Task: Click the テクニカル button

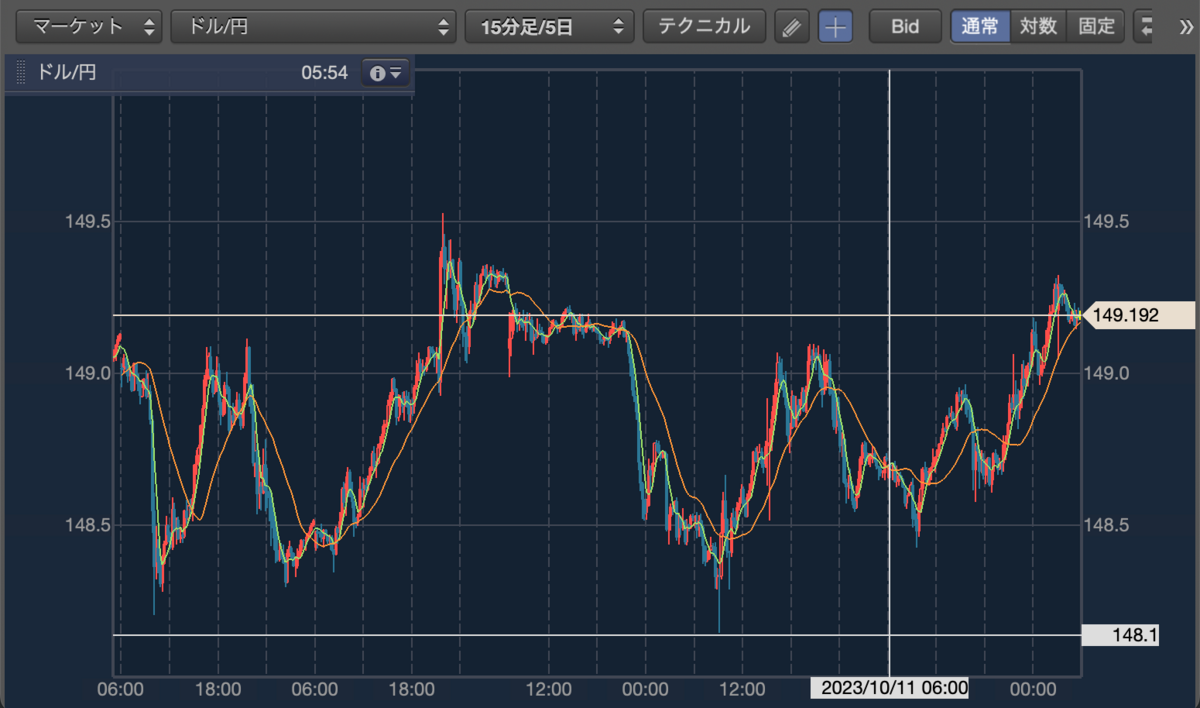Action: coord(704,27)
